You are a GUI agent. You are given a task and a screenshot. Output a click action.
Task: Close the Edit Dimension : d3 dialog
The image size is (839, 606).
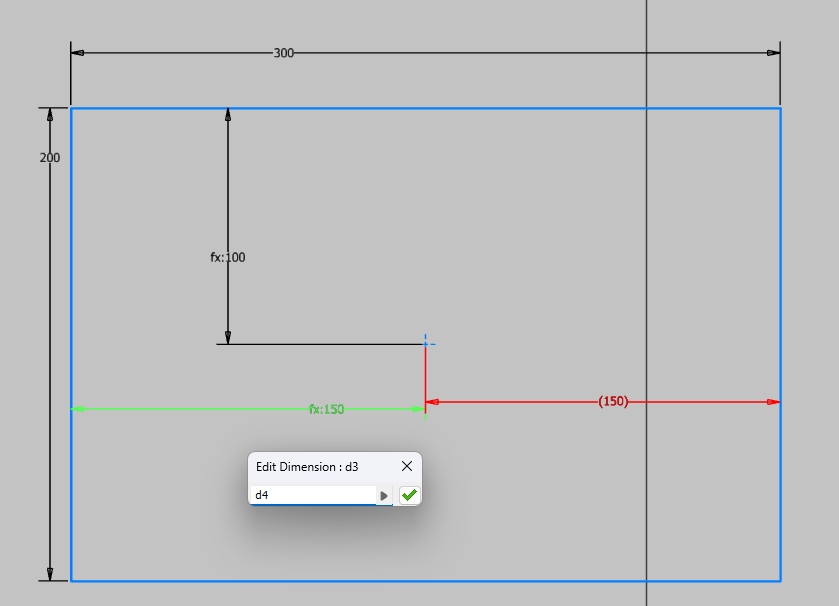pyautogui.click(x=406, y=466)
